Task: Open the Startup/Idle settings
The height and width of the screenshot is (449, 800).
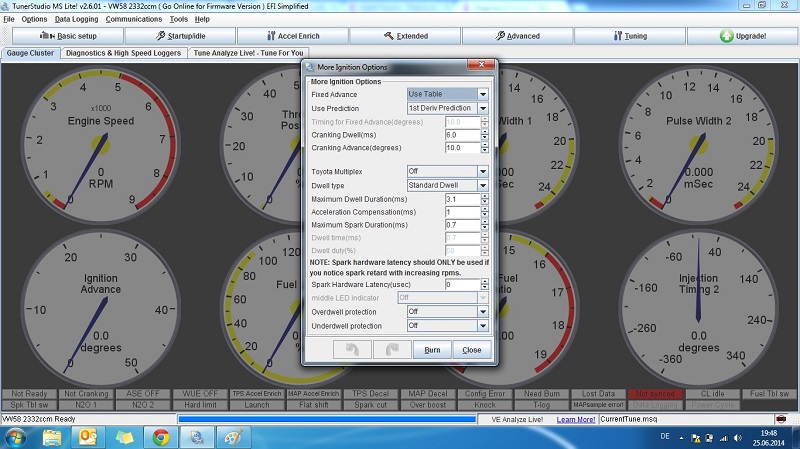Action: coord(181,36)
